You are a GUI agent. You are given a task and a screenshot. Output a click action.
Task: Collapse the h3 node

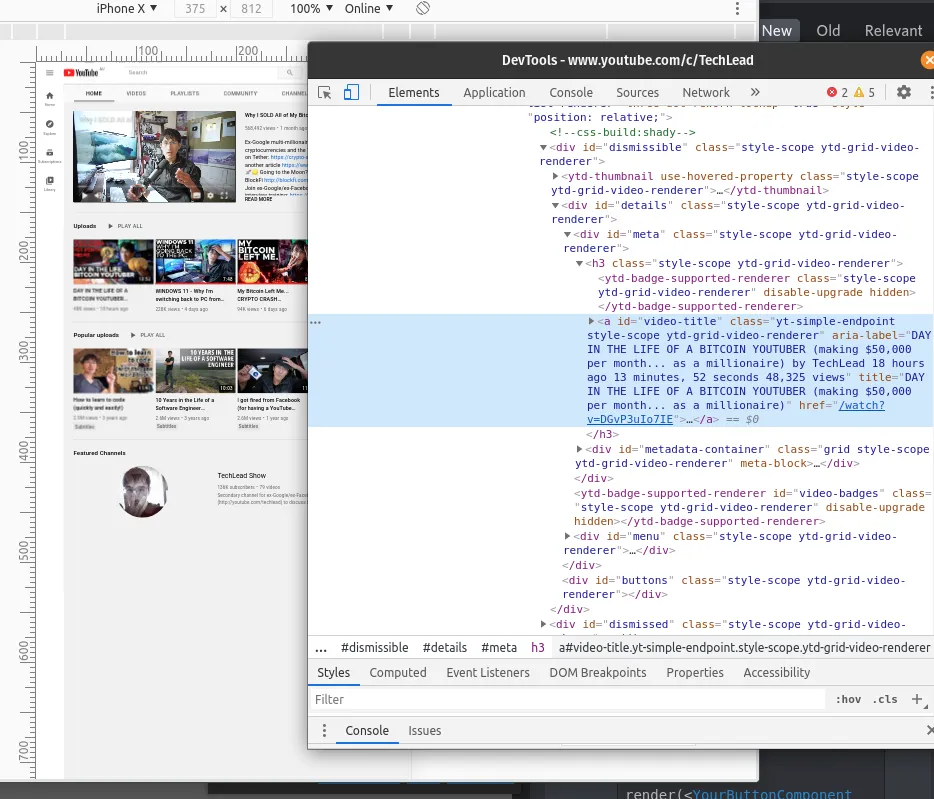click(x=579, y=263)
